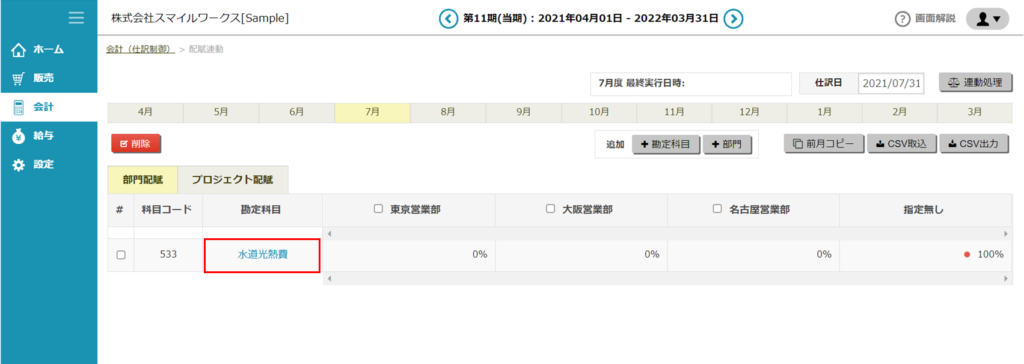The width and height of the screenshot is (1024, 364).
Task: Open the 水道光熱費 account link
Action: pos(263,255)
